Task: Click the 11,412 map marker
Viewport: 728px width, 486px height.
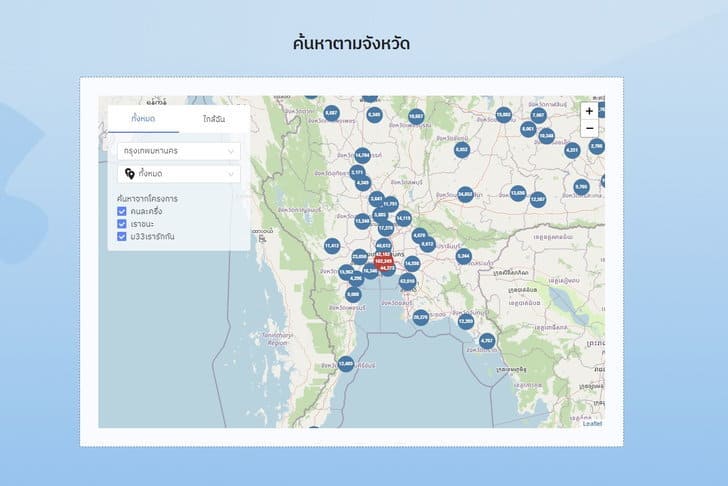Action: 332,246
